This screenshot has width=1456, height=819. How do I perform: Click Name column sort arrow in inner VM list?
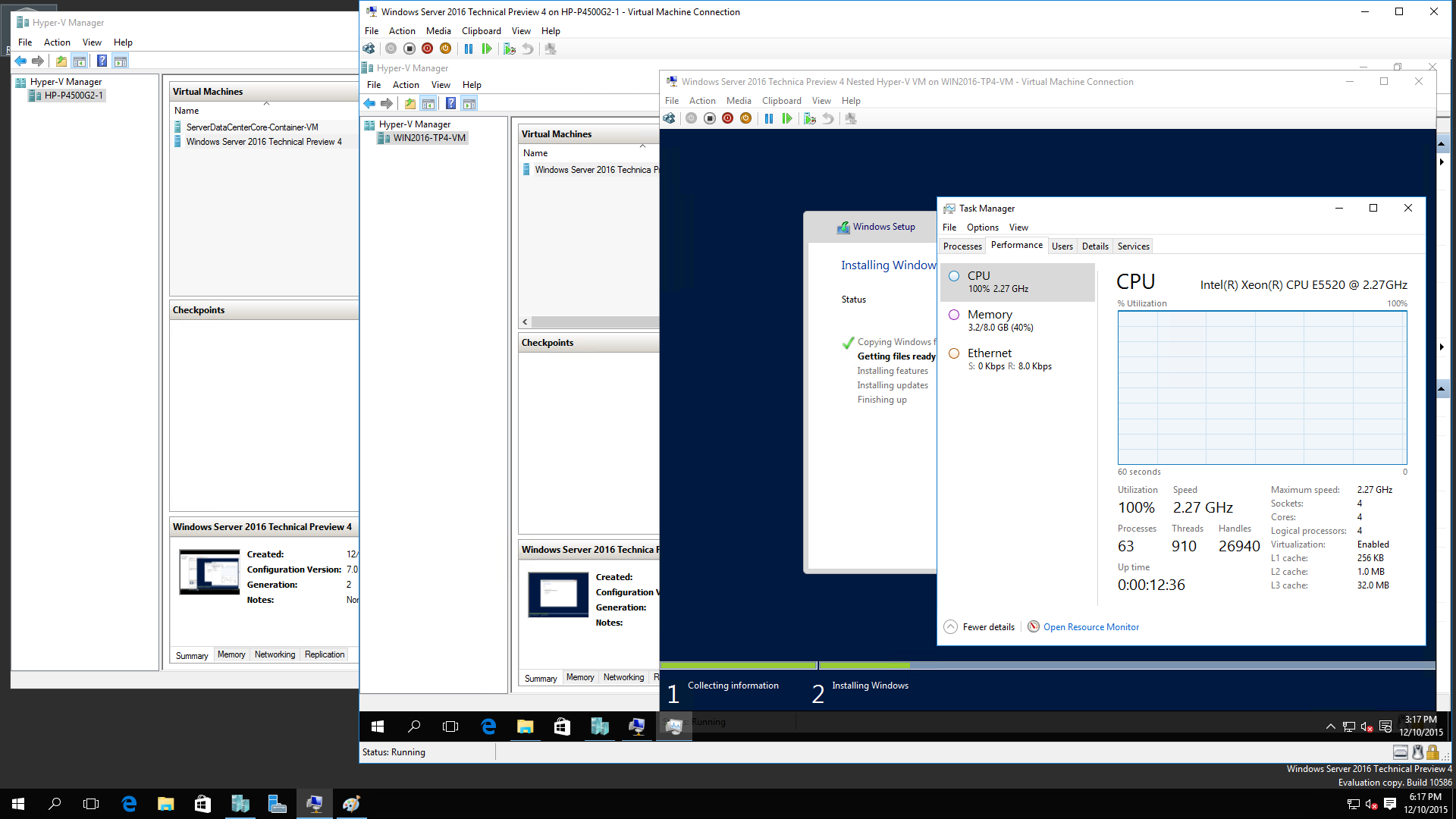click(642, 146)
